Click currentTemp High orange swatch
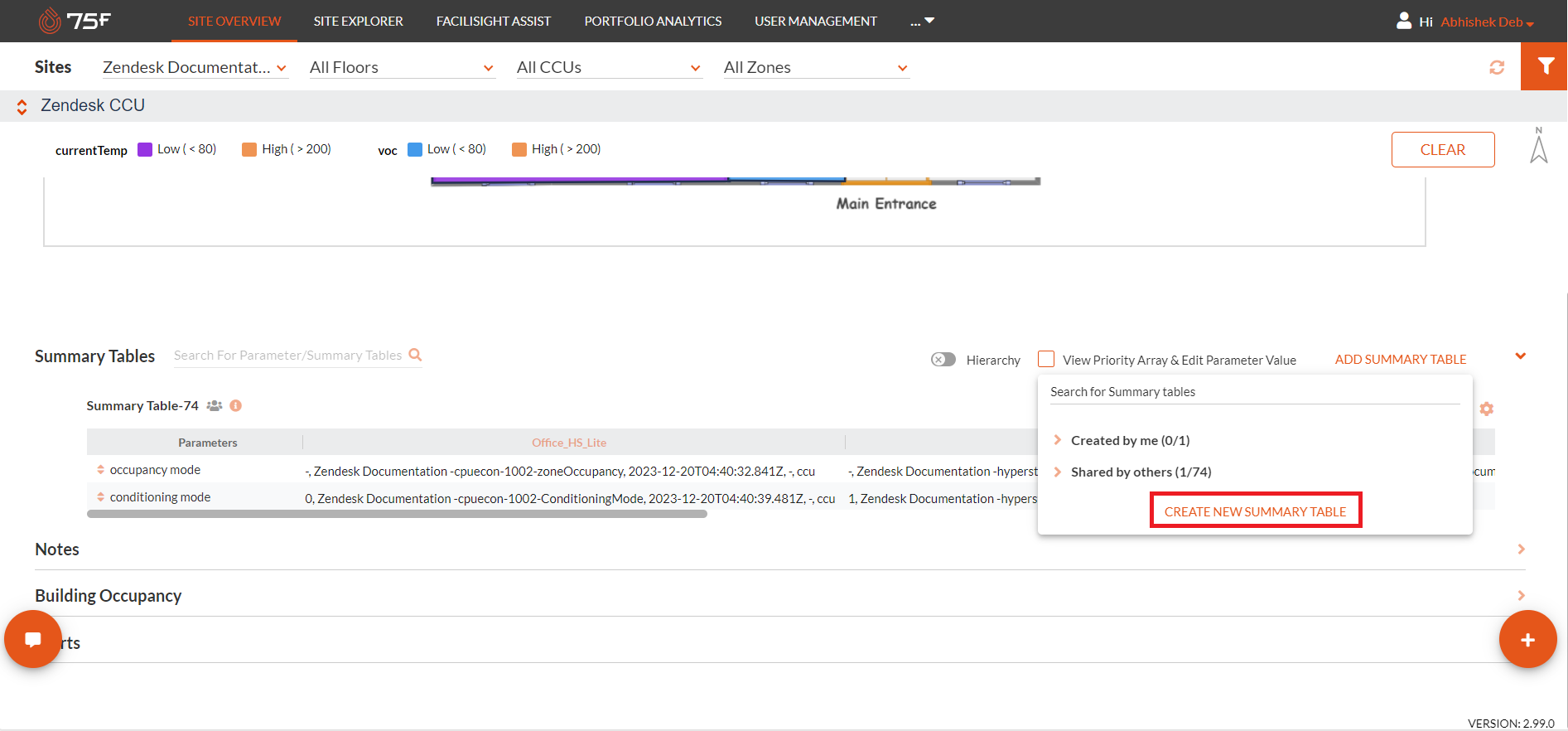This screenshot has width=1568, height=731. click(249, 149)
